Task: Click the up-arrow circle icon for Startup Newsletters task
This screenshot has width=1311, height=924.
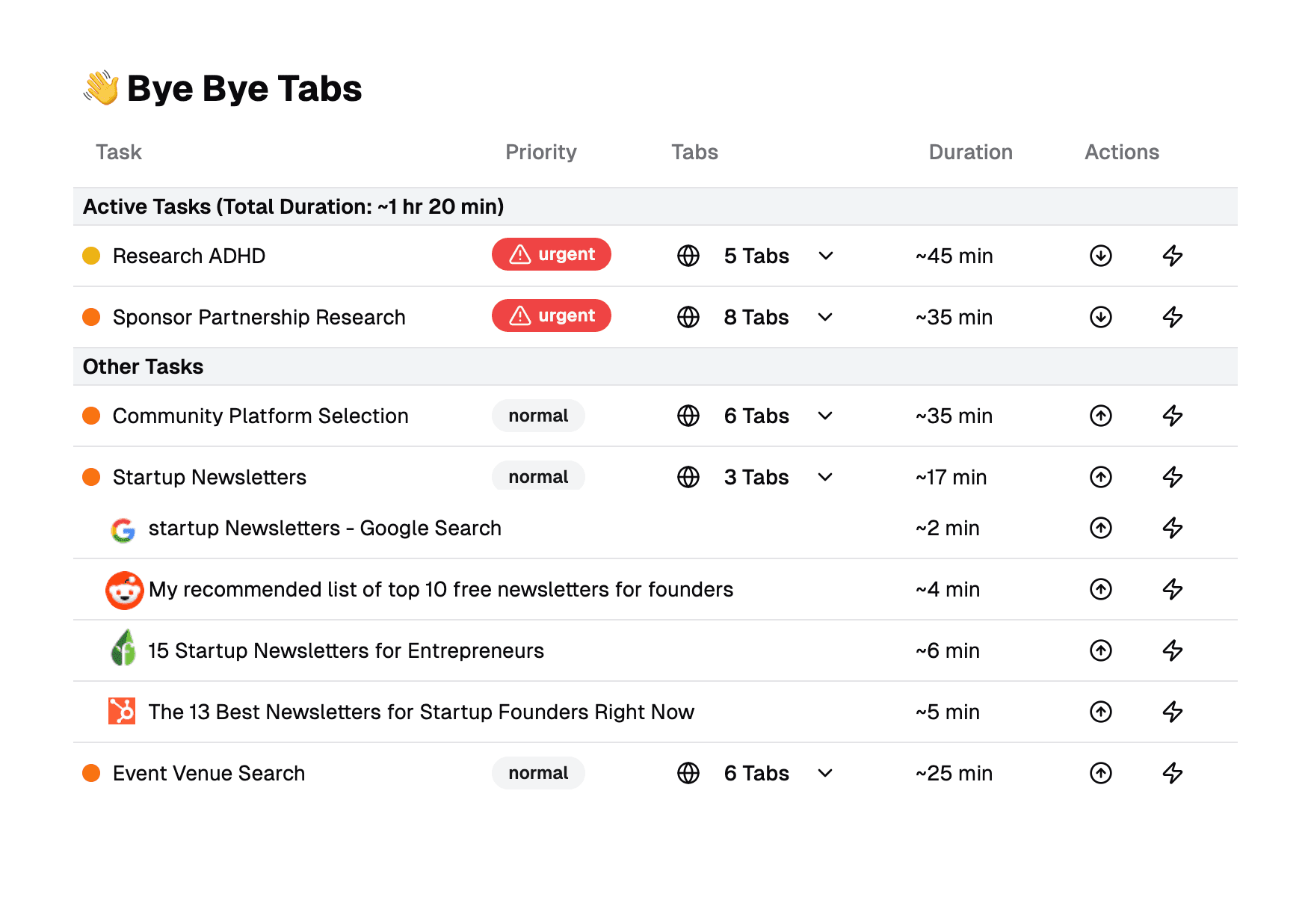Action: coord(1100,477)
